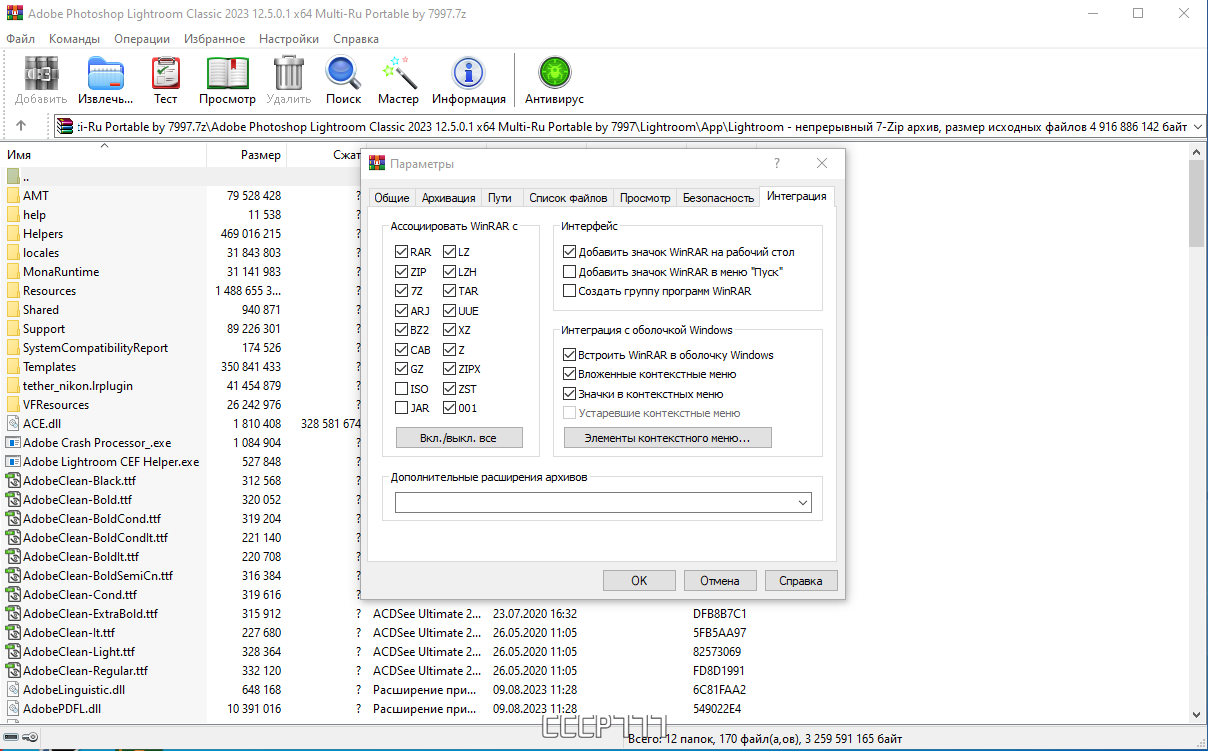Enable the JAR association checkbox
This screenshot has width=1208, height=751.
(401, 408)
